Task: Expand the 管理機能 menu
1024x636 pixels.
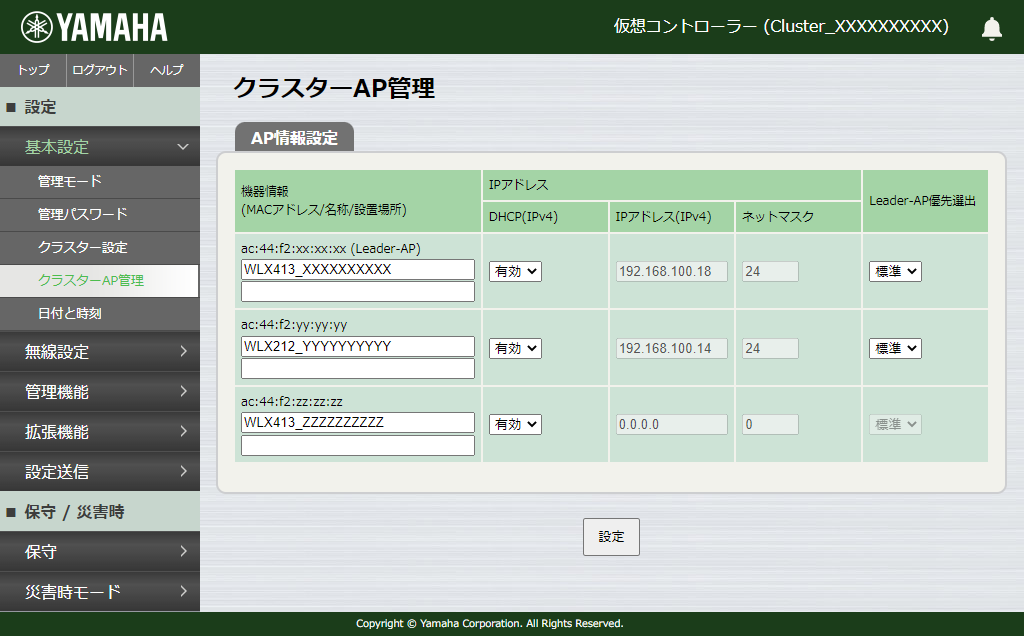Action: [x=100, y=392]
